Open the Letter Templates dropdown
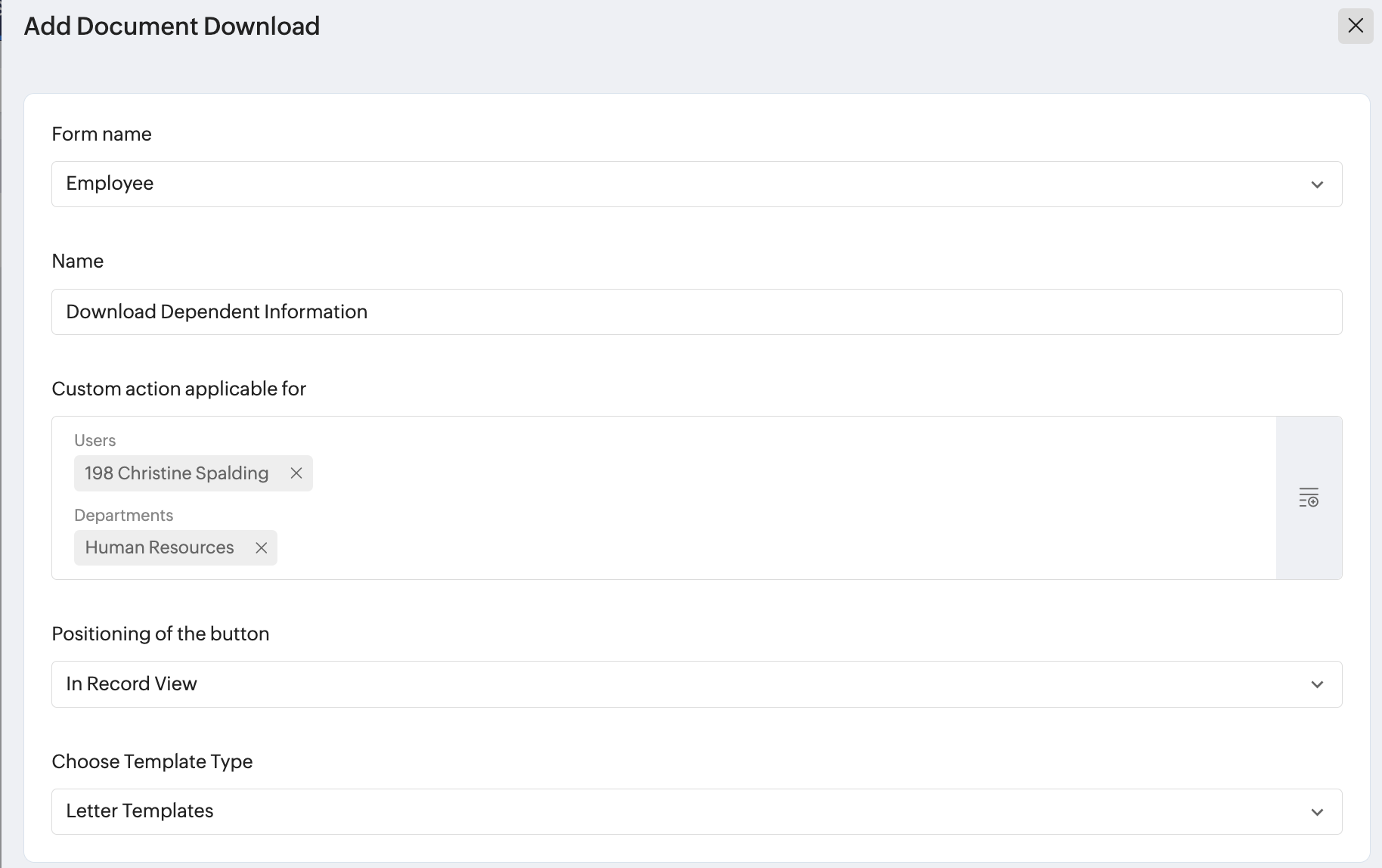The width and height of the screenshot is (1382, 868). pyautogui.click(x=680, y=811)
